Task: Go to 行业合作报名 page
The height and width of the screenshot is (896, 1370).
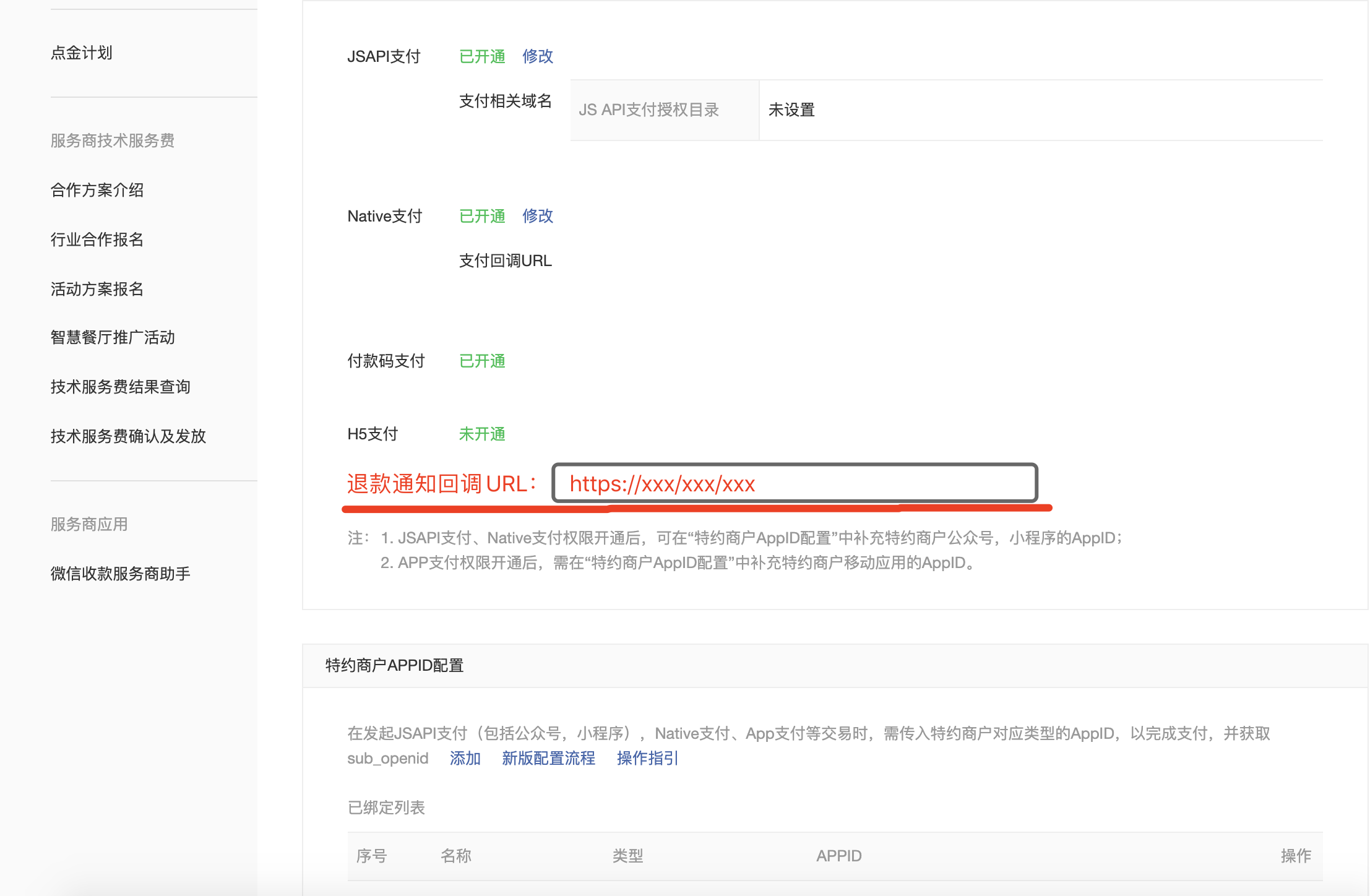Action: coord(97,239)
